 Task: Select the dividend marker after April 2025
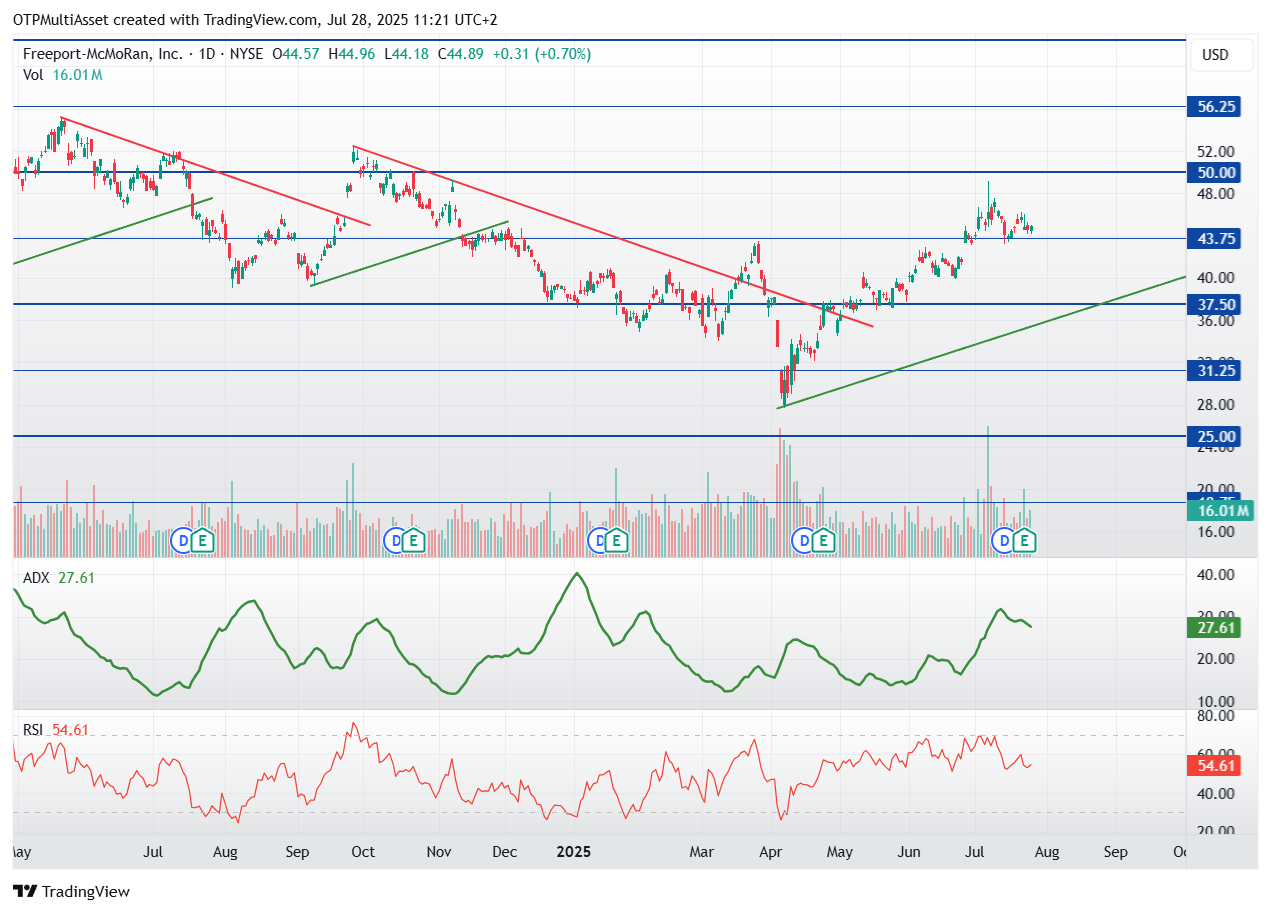click(802, 541)
